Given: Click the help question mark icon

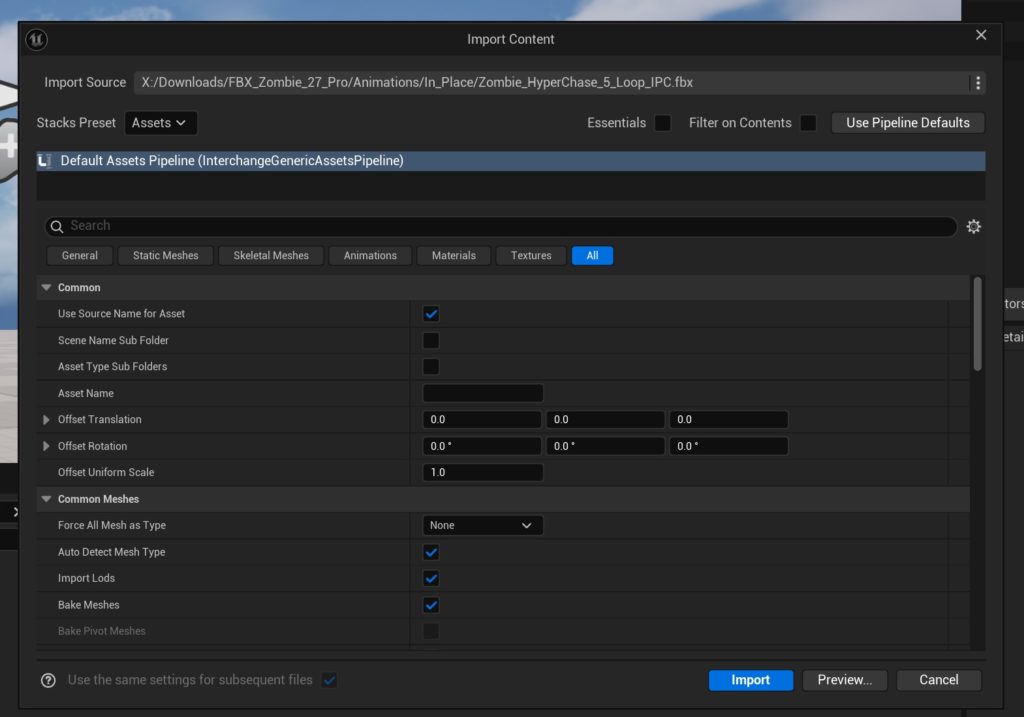Looking at the screenshot, I should 48,680.
